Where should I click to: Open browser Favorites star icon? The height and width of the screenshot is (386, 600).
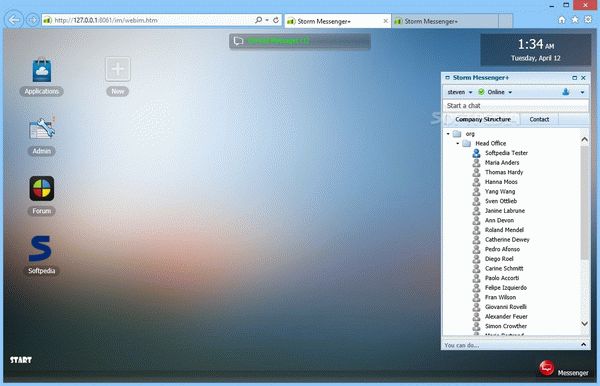575,20
